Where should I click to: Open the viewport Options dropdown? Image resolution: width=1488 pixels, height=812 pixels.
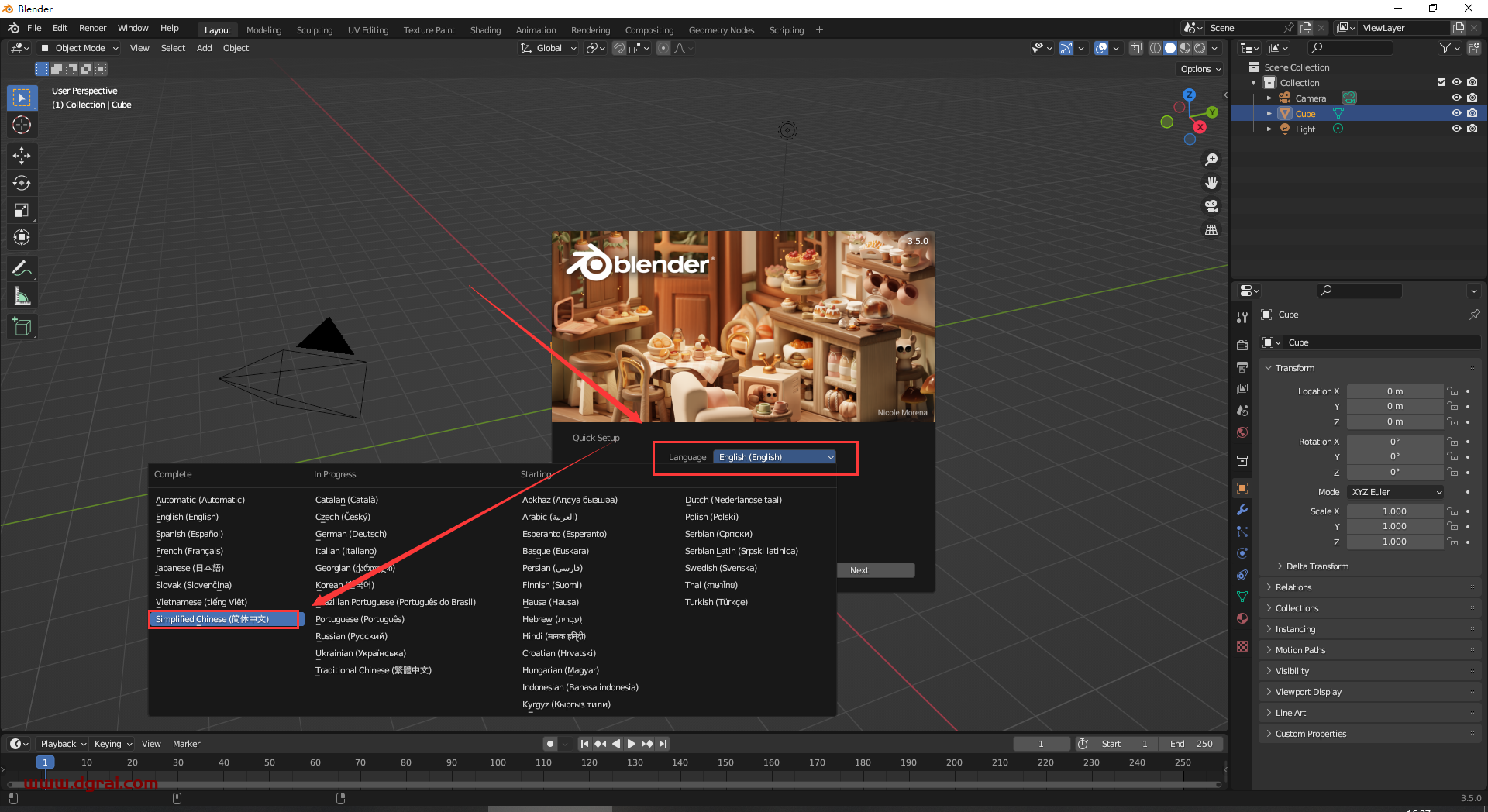click(1200, 69)
